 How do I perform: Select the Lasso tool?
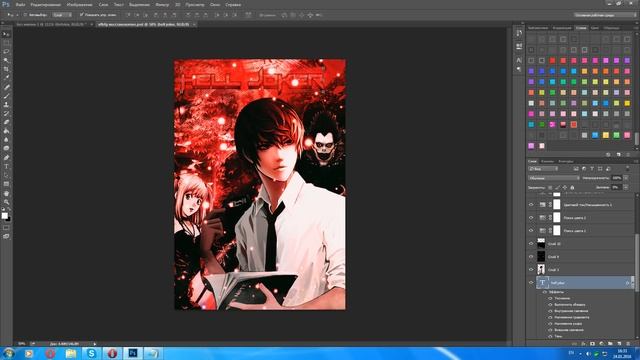click(6, 51)
